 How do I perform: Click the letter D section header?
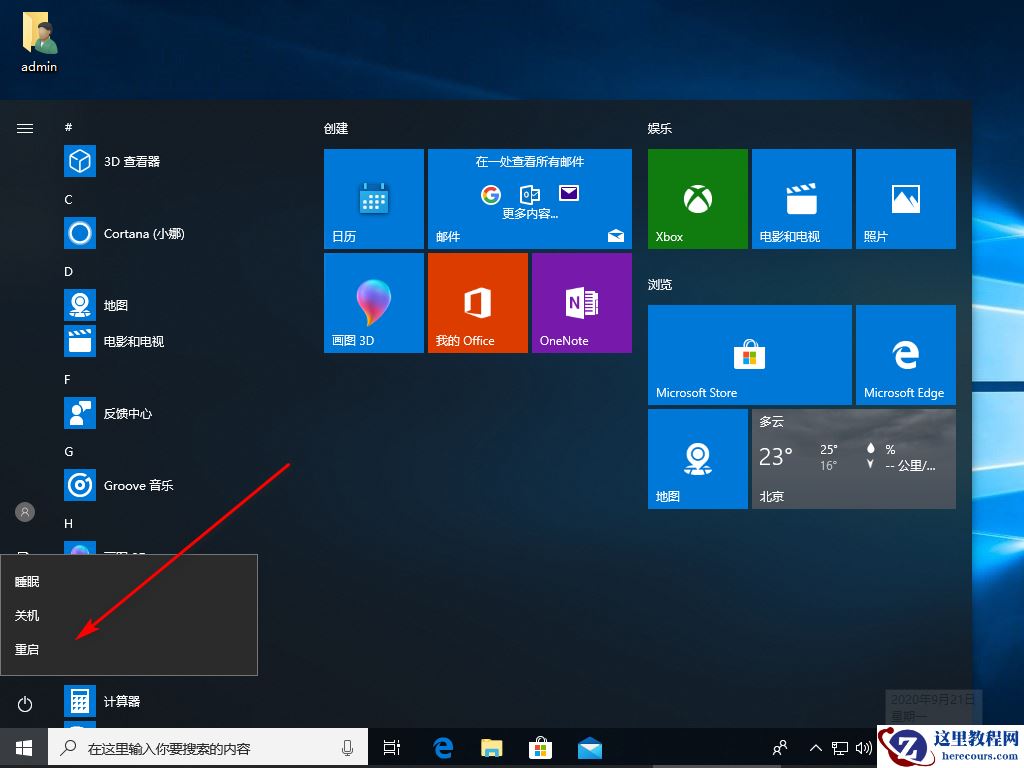tap(67, 271)
